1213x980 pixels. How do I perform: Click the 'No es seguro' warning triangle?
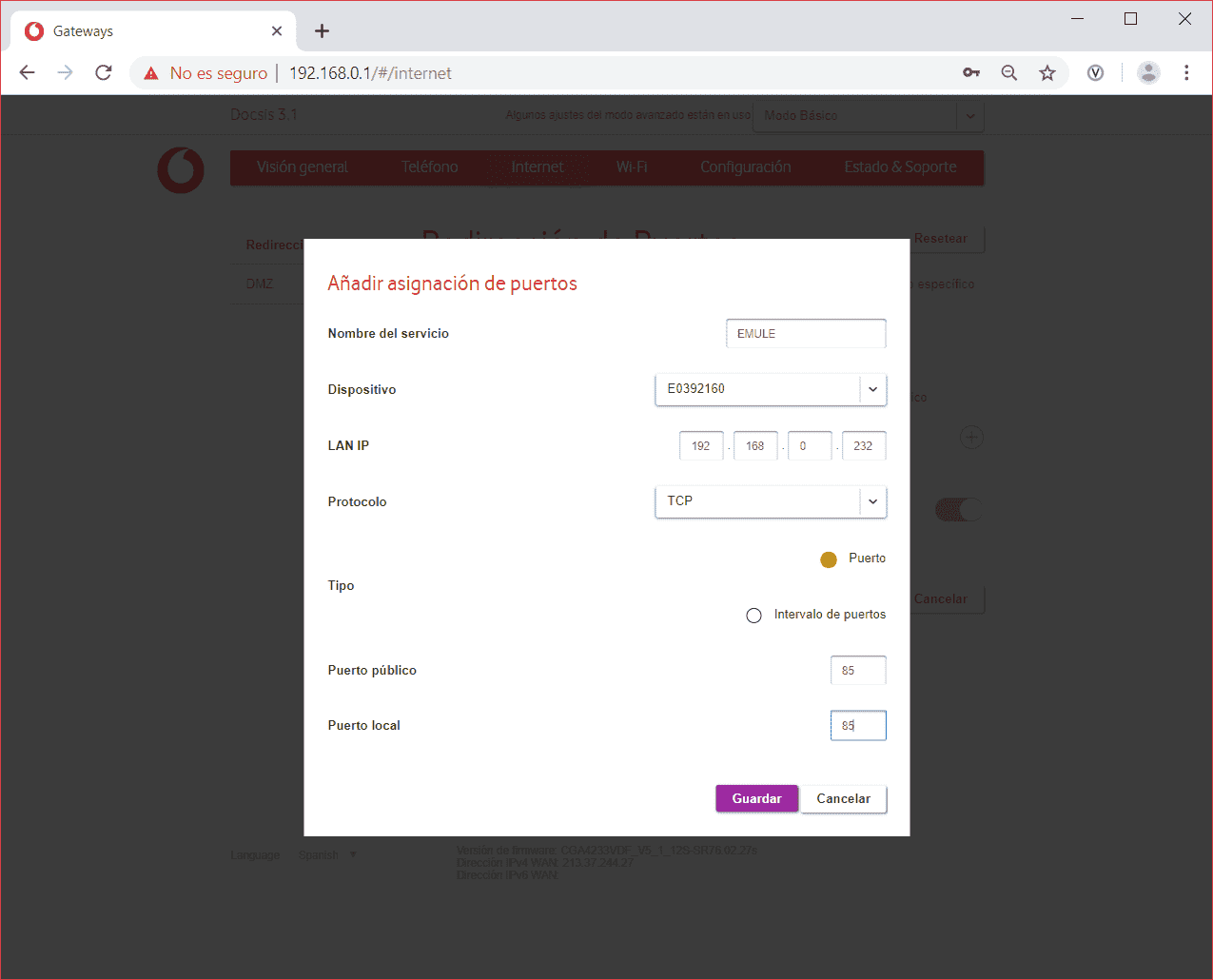[150, 73]
